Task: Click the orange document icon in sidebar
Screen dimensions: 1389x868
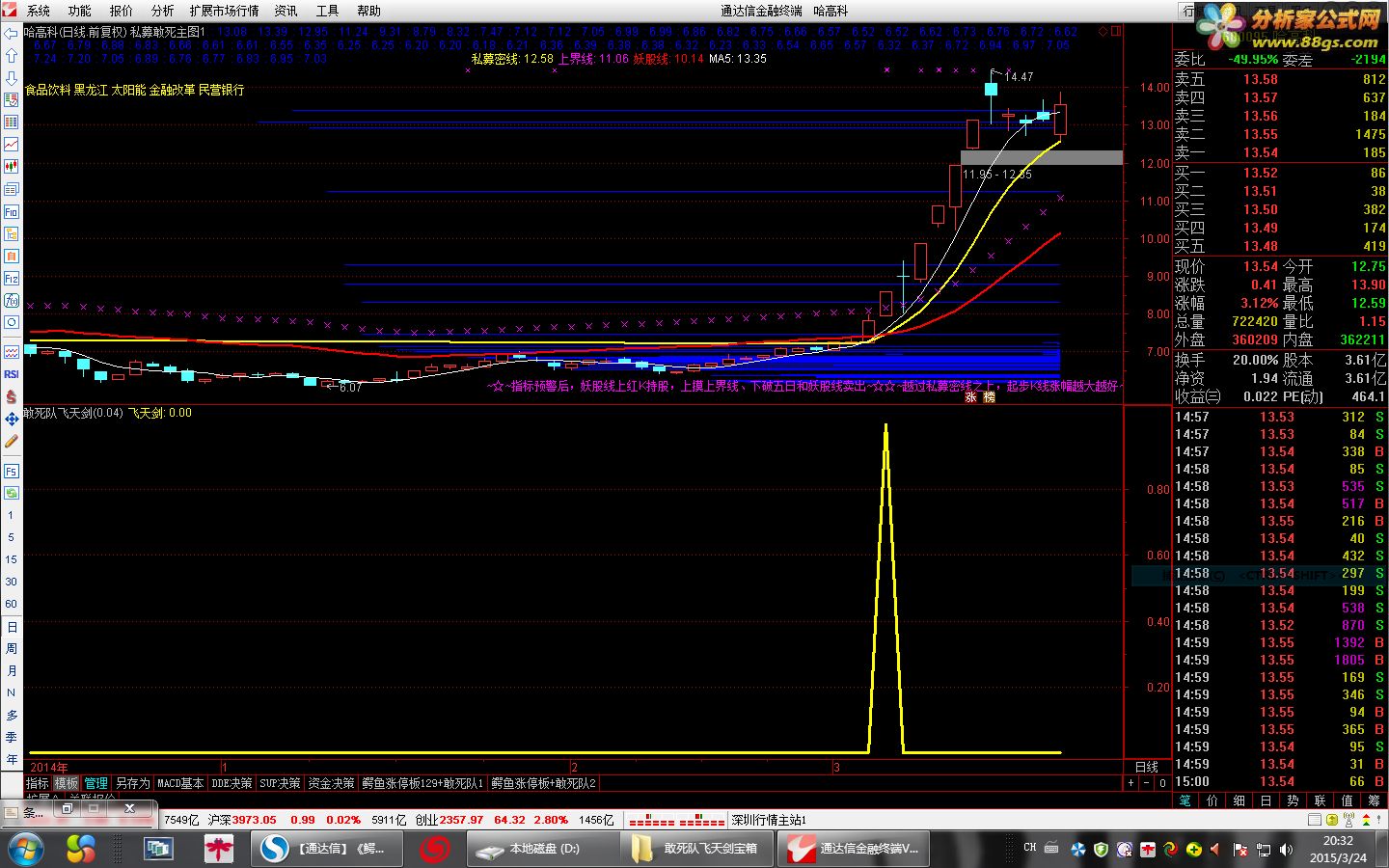Action: (11, 256)
